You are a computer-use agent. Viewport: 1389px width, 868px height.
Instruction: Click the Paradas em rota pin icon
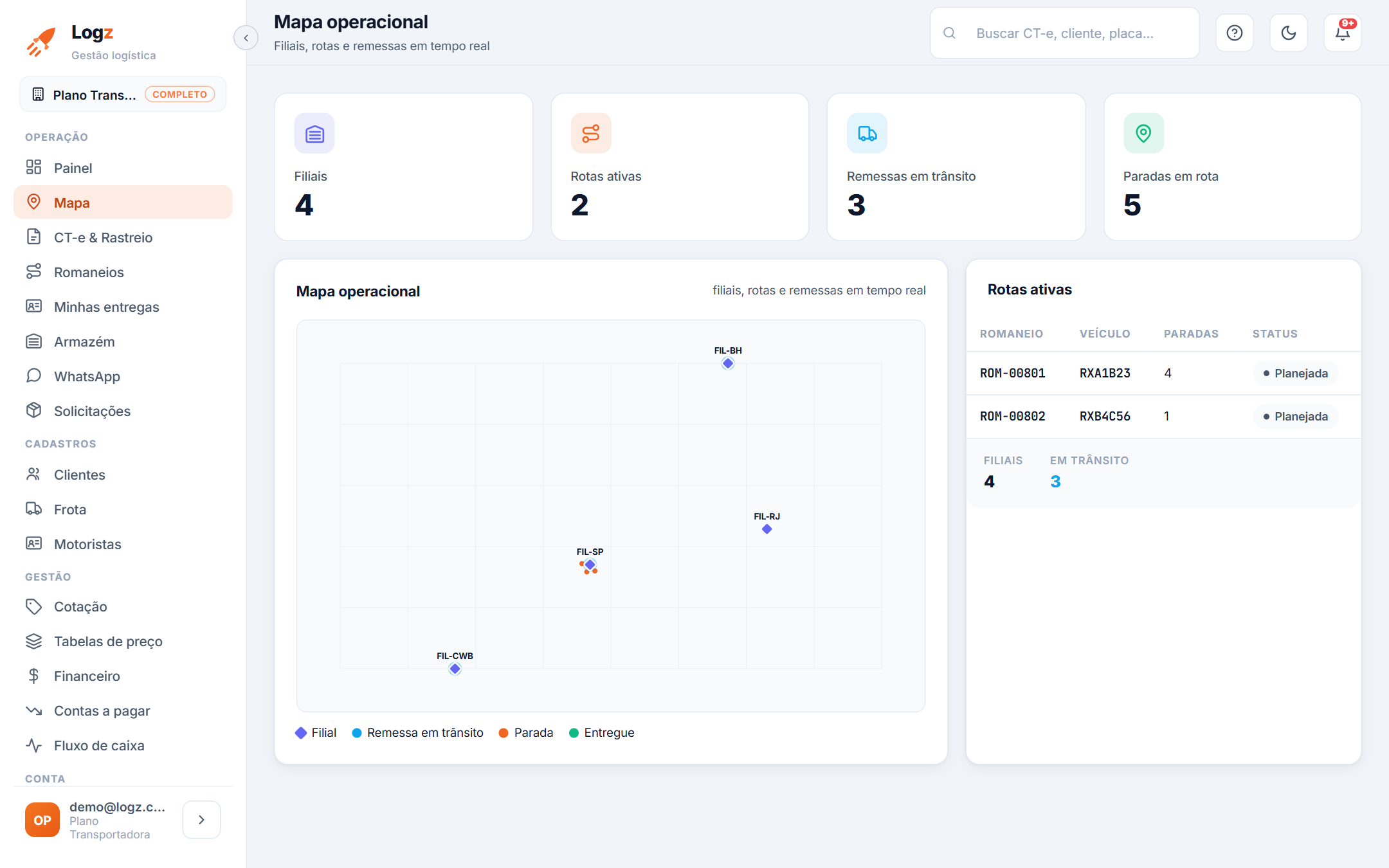1143,133
